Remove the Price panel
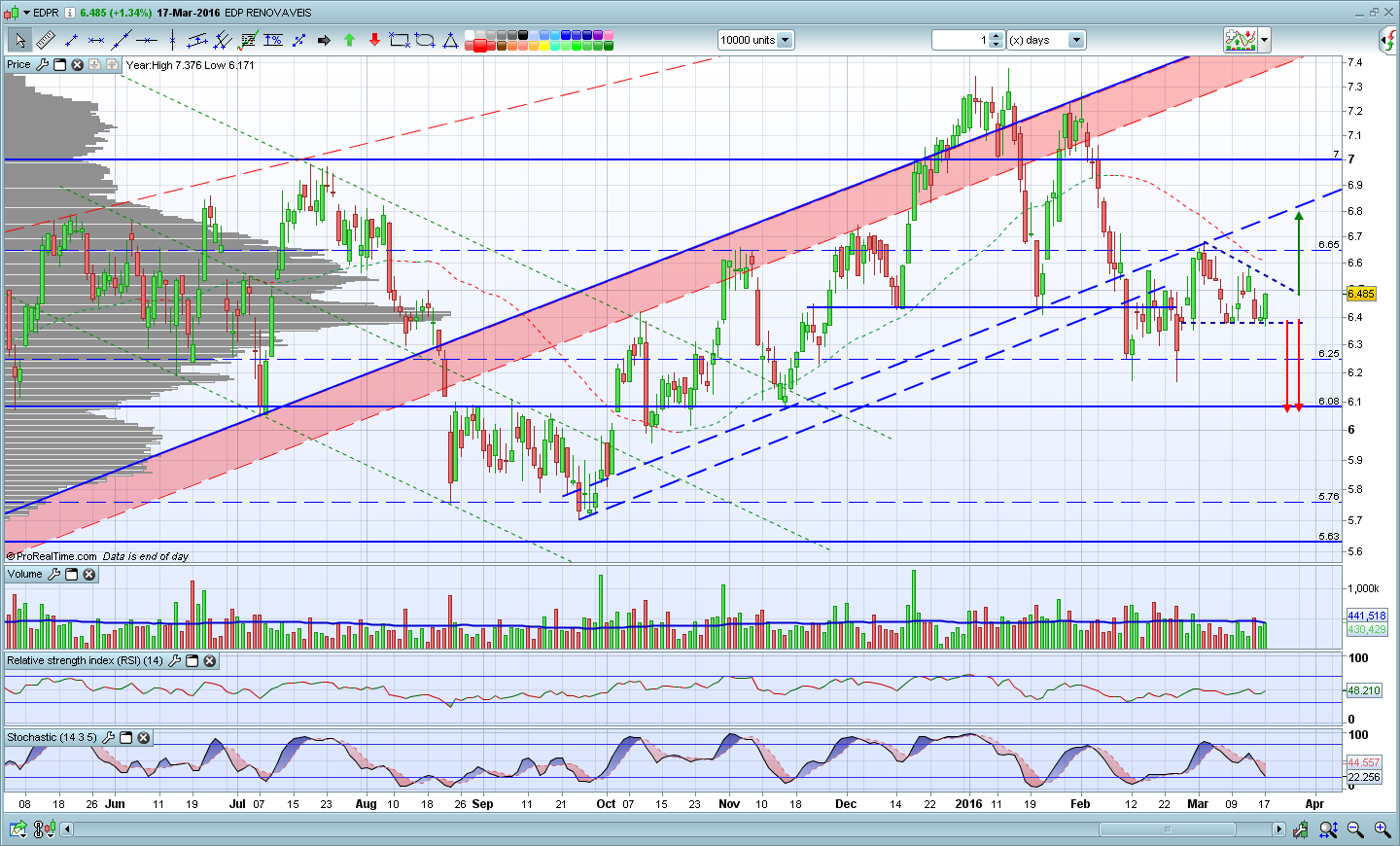Viewport: 1400px width, 846px height. coord(77,64)
